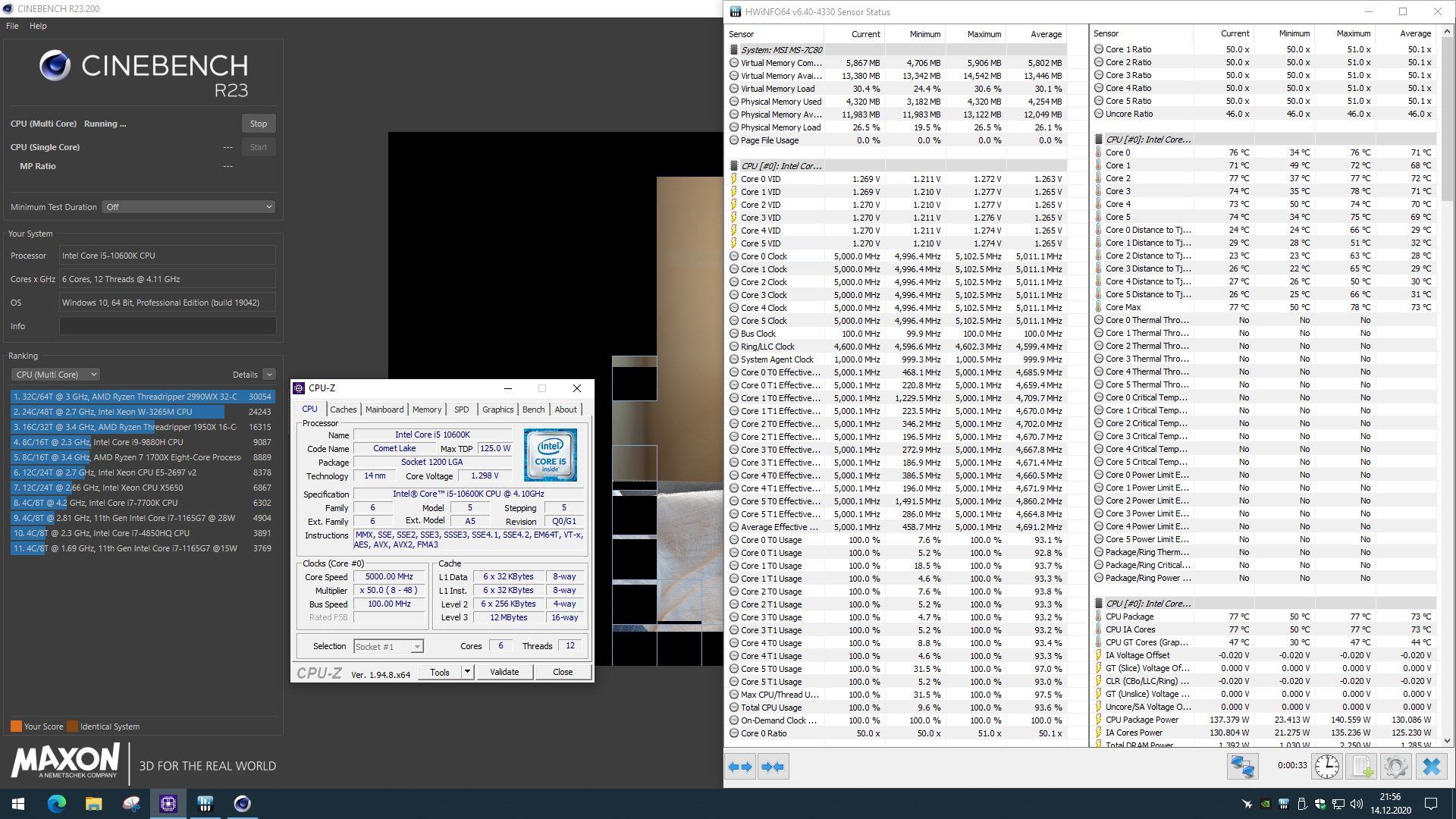The height and width of the screenshot is (819, 1456).
Task: Click CPU-Z Validate button
Action: click(504, 672)
